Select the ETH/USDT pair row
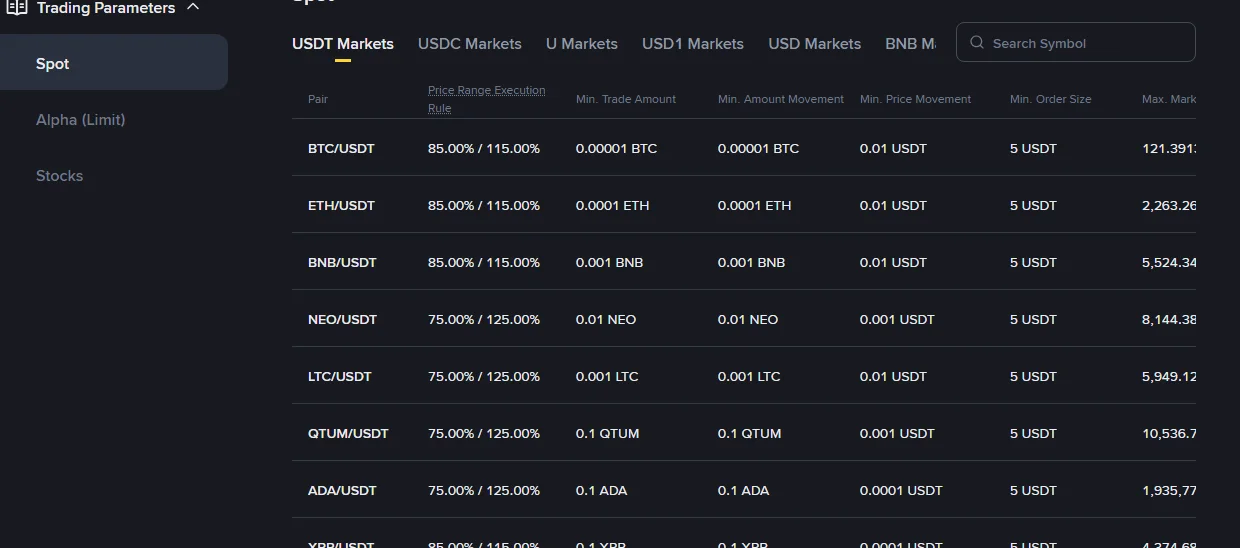 [744, 205]
